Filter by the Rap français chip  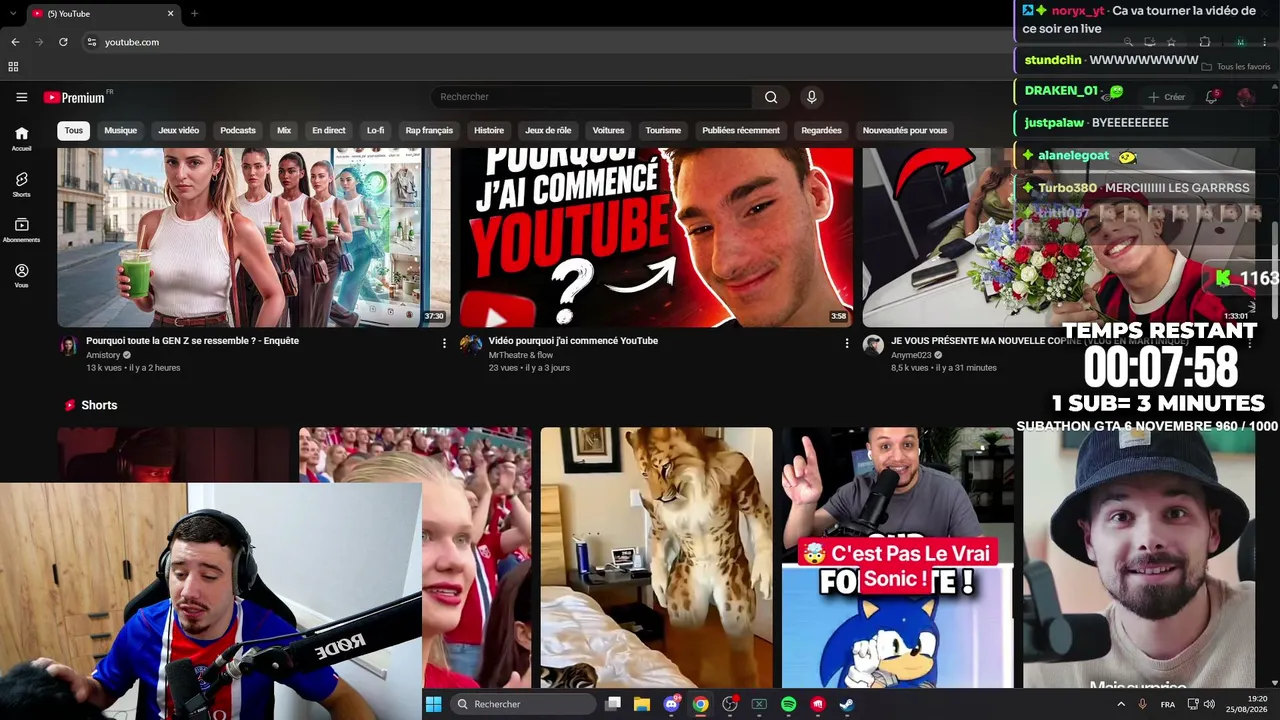[429, 130]
